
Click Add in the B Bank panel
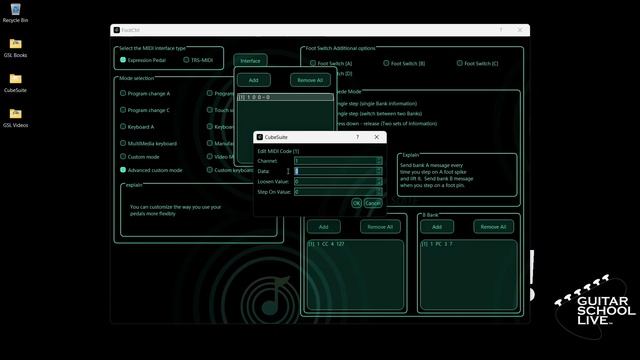(437, 227)
